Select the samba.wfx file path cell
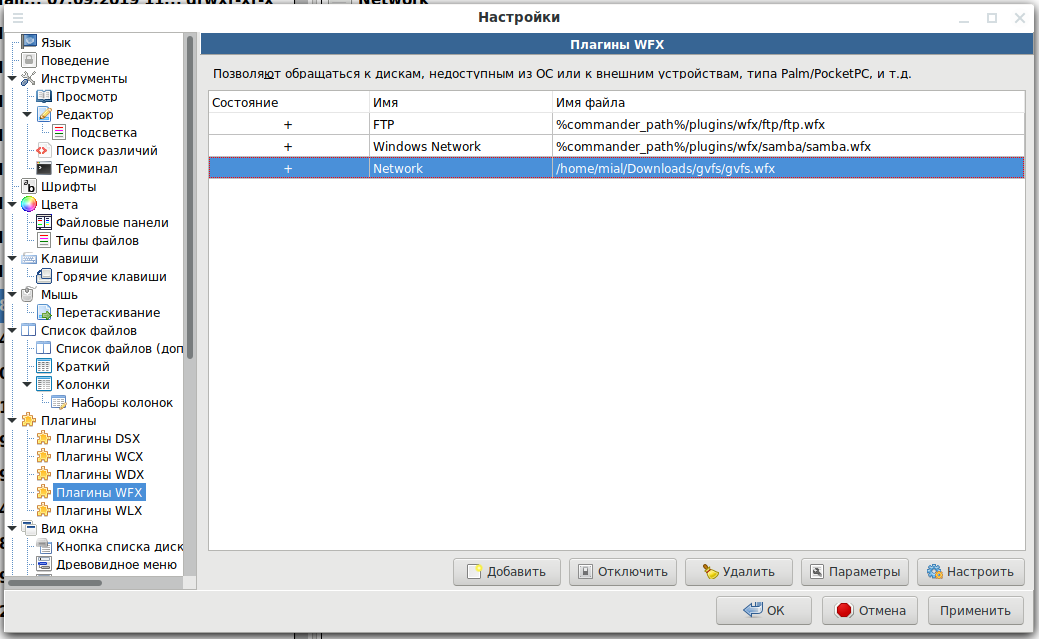This screenshot has height=639, width=1039. point(789,146)
